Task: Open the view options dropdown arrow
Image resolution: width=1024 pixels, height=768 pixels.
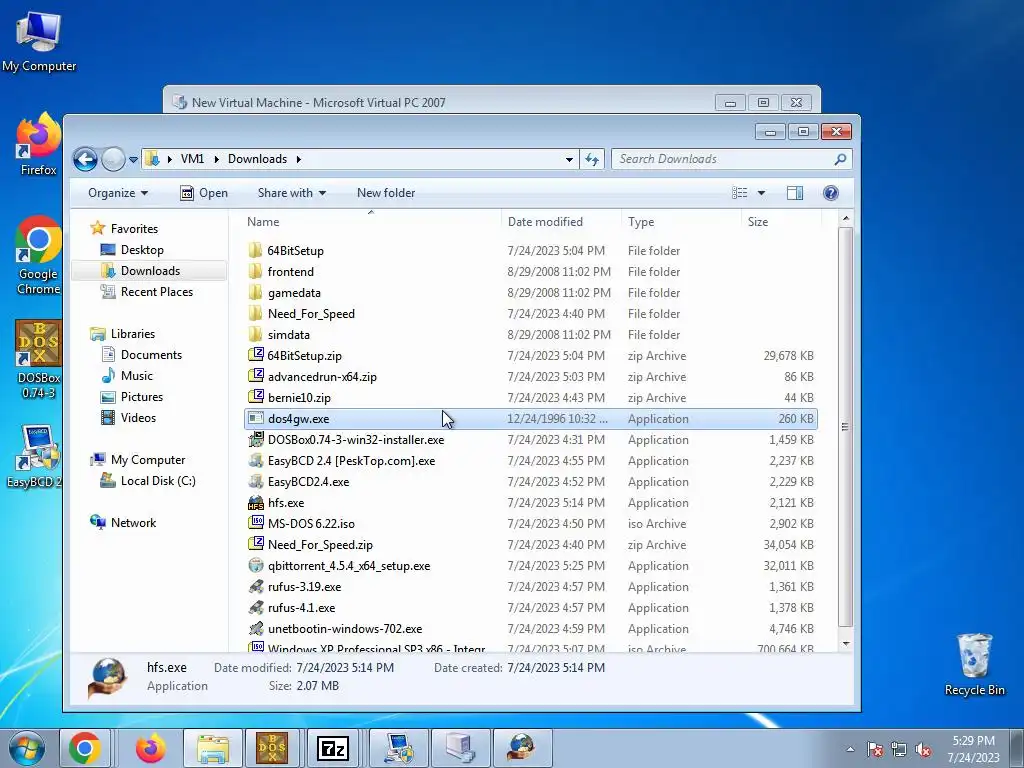Action: click(761, 193)
